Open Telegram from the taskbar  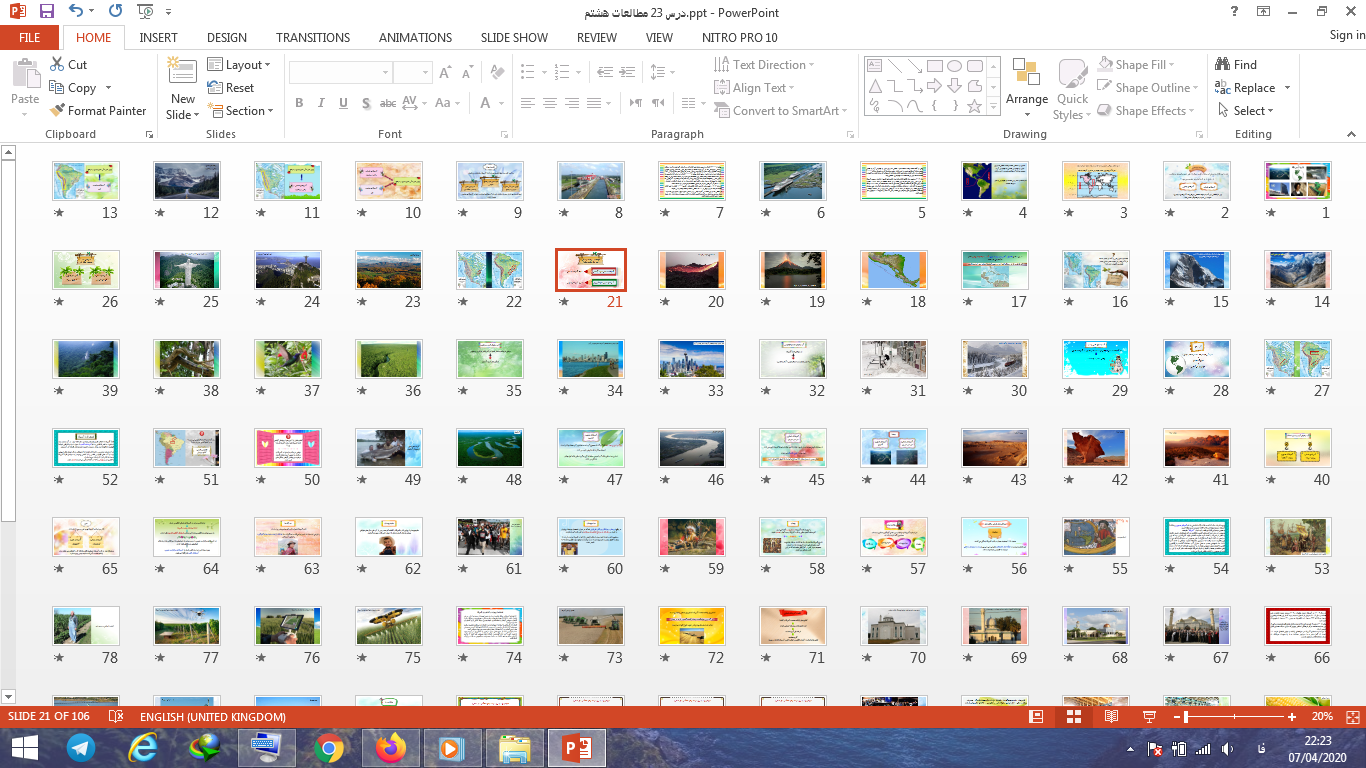(81, 747)
